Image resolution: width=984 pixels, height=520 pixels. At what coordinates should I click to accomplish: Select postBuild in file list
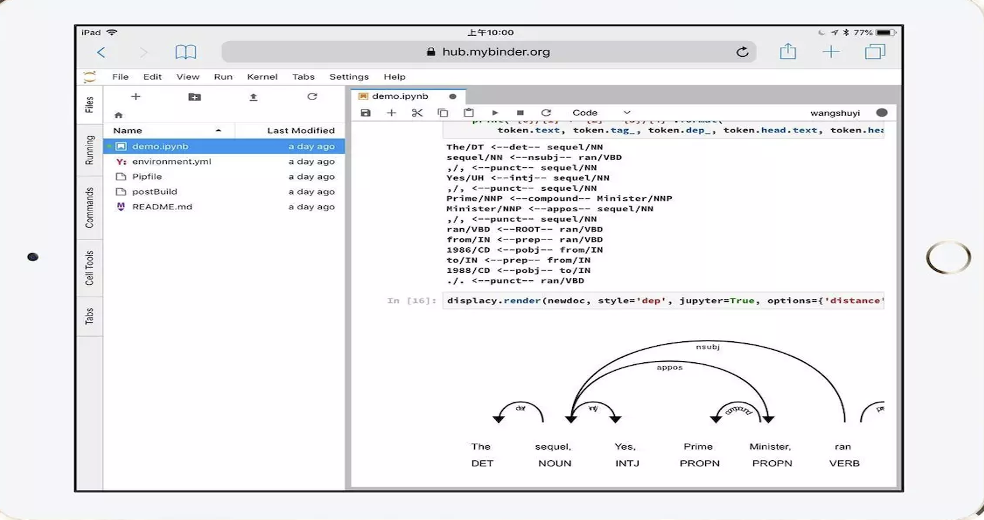point(224,191)
